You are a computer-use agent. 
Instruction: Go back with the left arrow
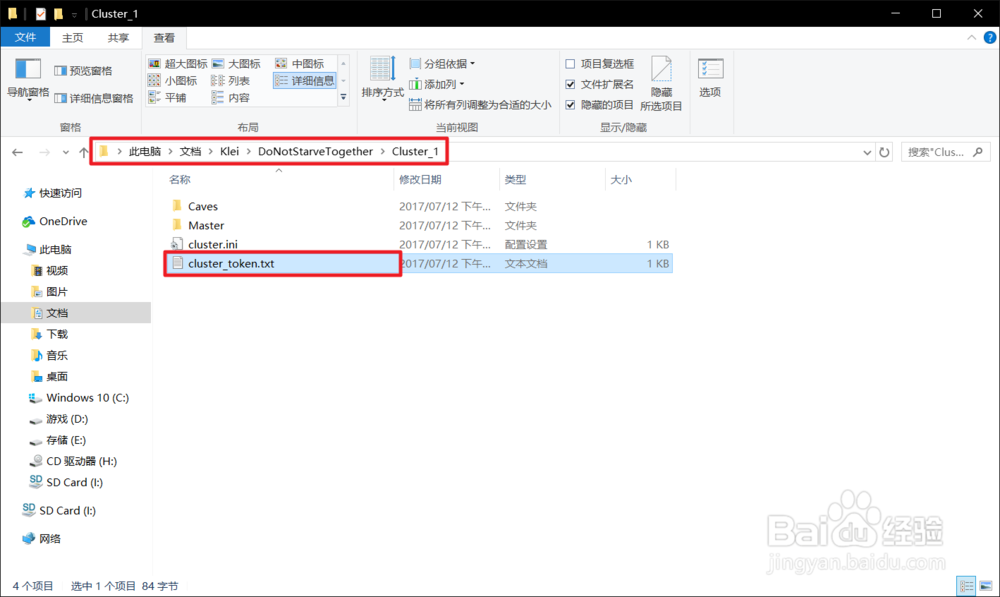click(x=17, y=152)
